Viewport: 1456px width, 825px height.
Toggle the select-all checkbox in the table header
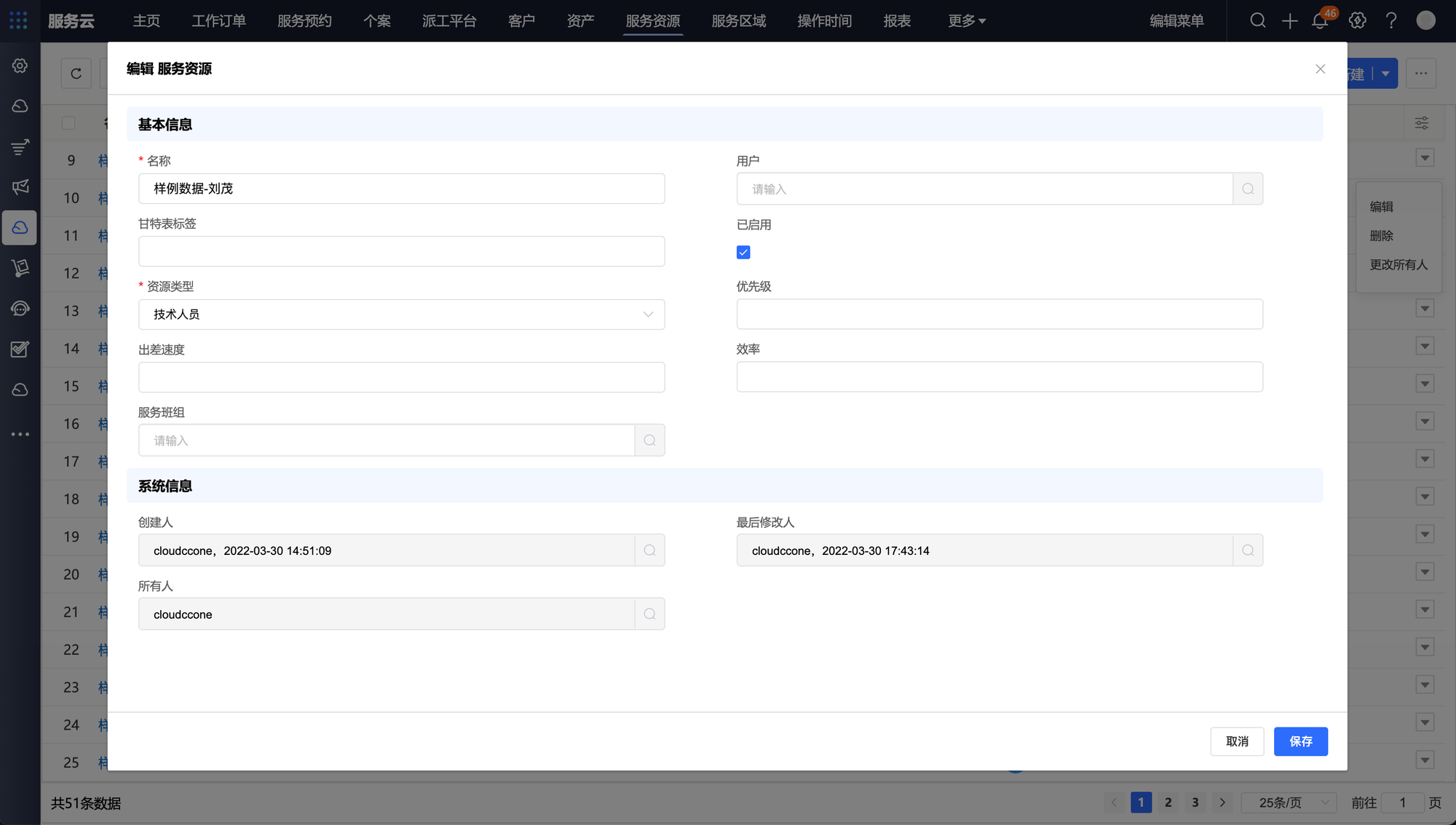tap(68, 123)
